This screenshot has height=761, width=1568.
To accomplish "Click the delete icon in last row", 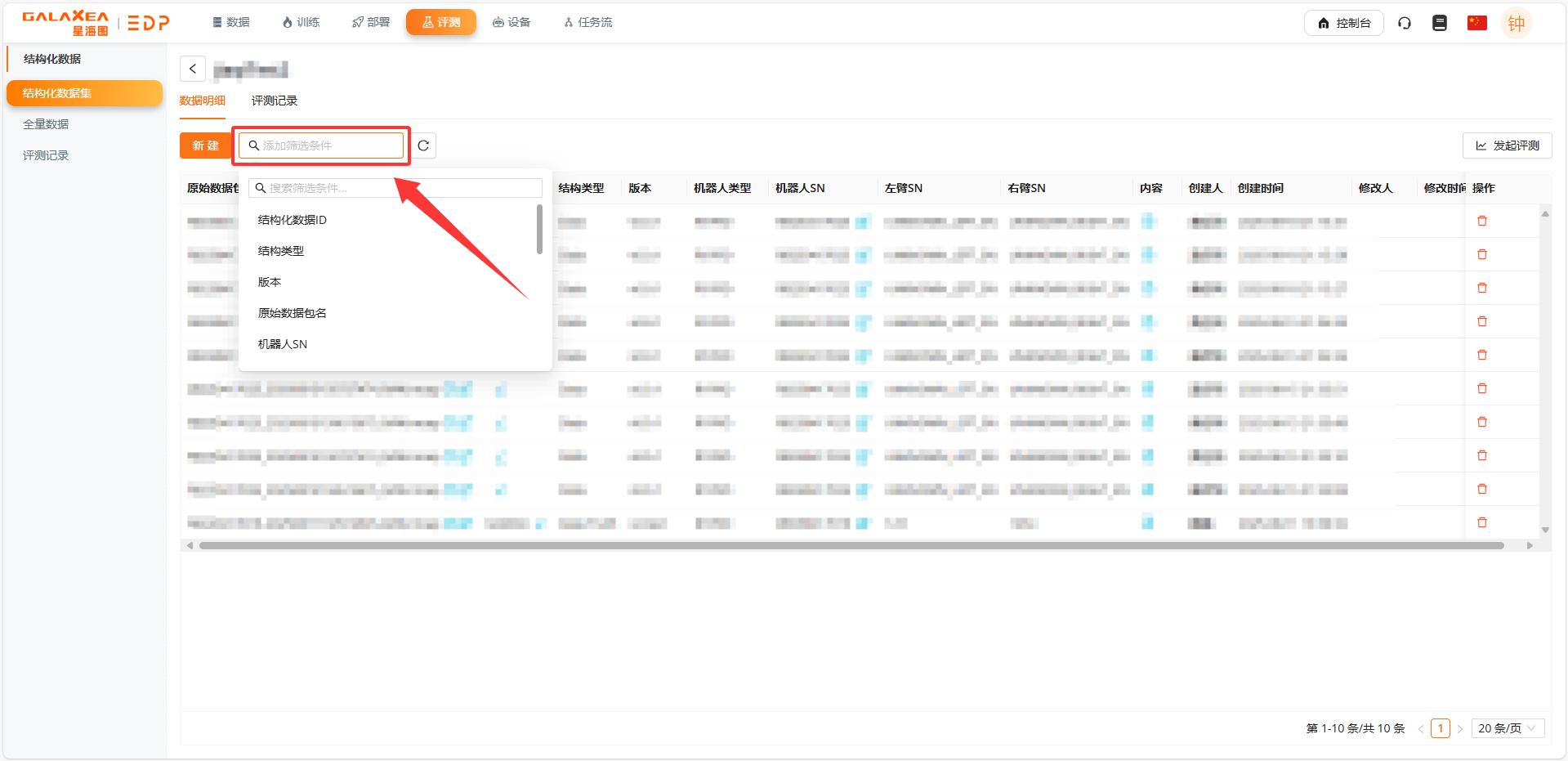I will (1482, 522).
